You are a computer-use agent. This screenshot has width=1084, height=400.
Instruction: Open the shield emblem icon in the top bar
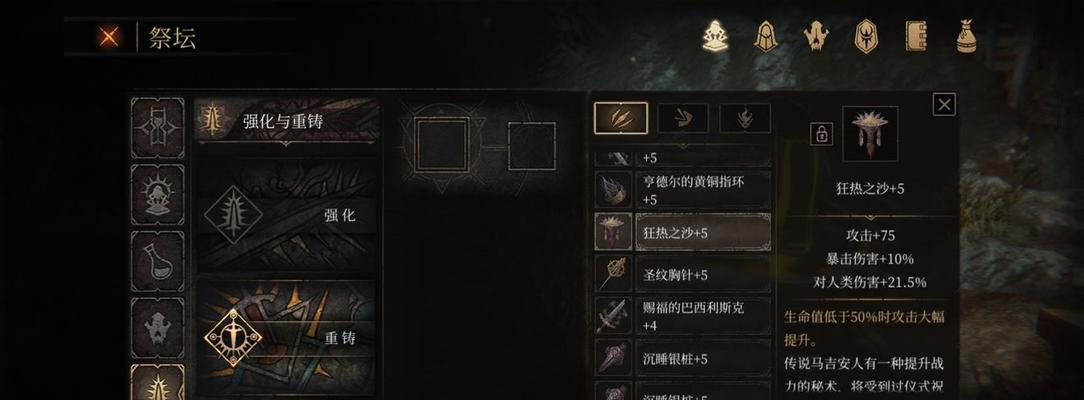[866, 36]
